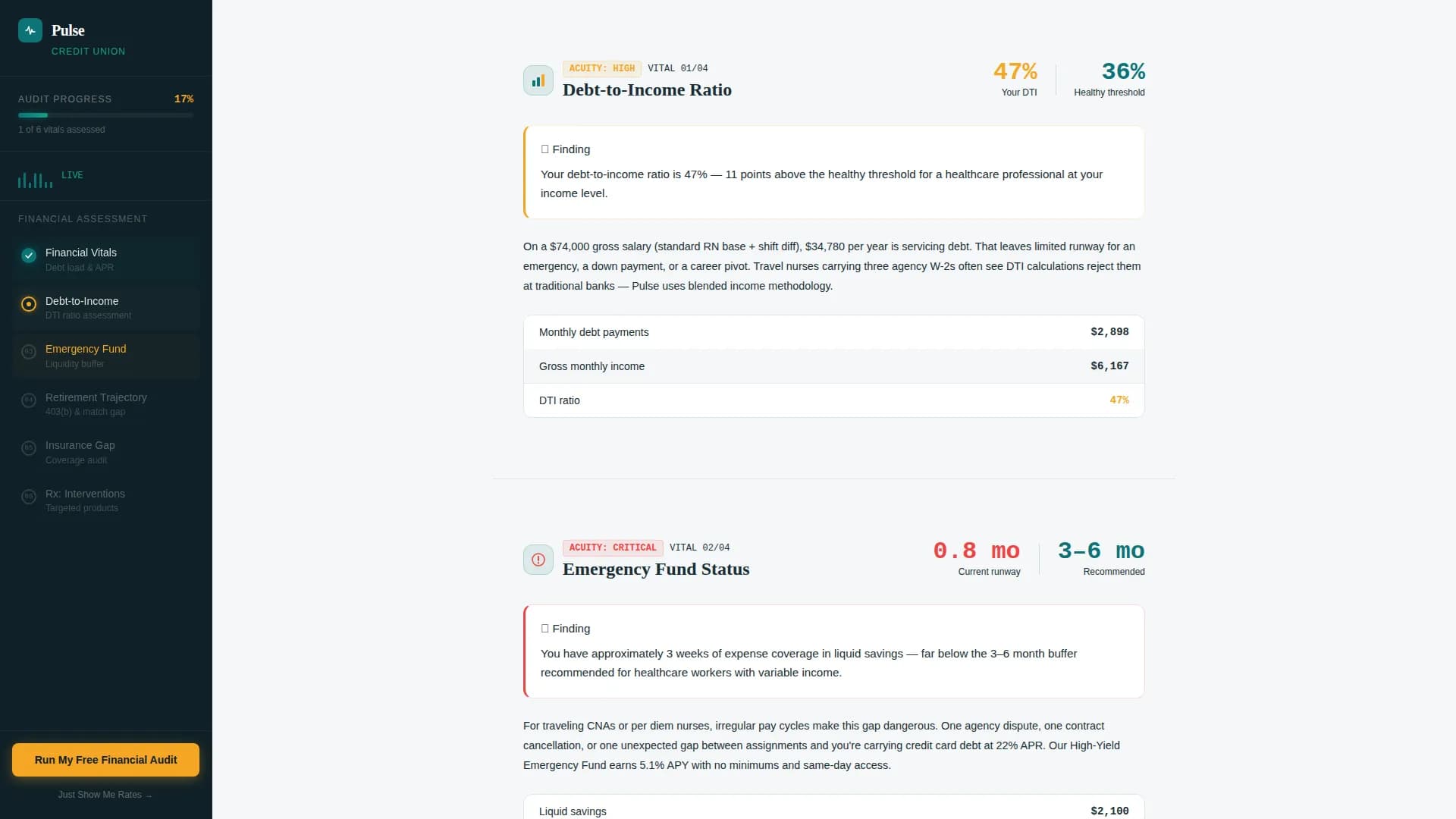
Task: Click the Pulse heartbeat logo icon
Action: [x=30, y=30]
